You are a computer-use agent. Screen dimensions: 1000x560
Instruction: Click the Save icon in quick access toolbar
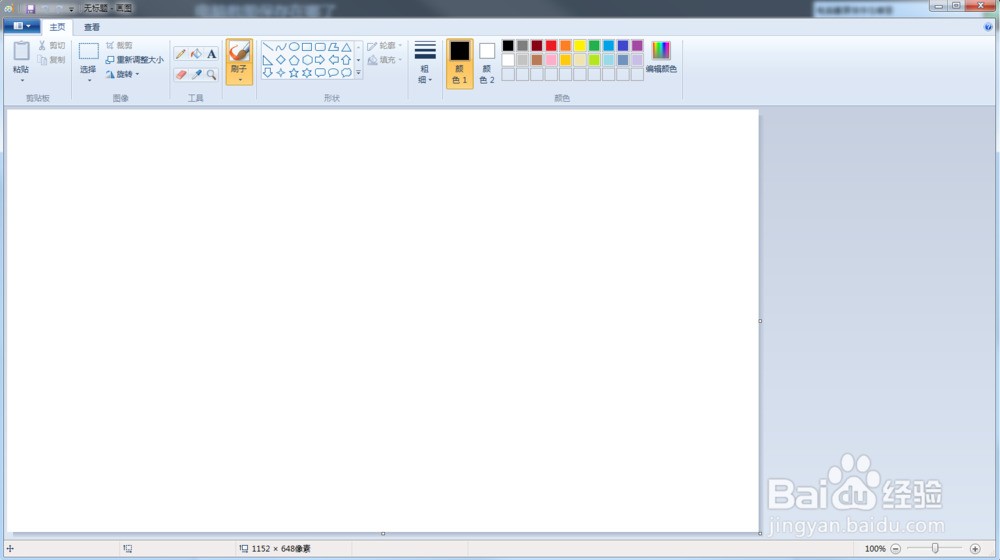pos(30,9)
